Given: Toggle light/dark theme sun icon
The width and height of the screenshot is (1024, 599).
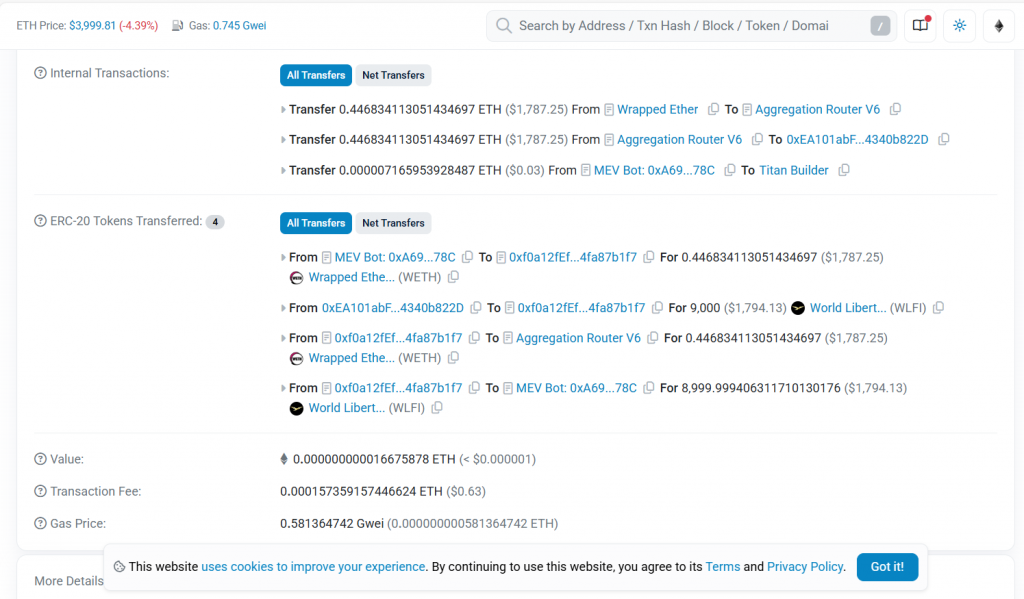Looking at the screenshot, I should click(x=959, y=25).
